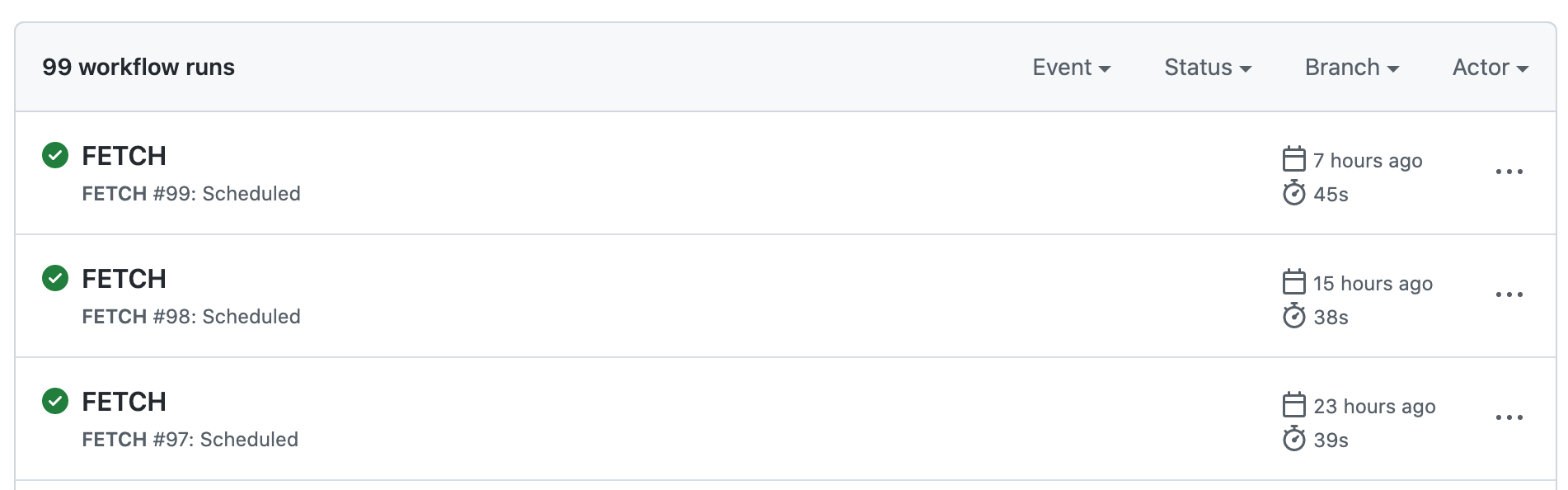
Task: Open the FETCH run titled above #97
Action: tap(124, 402)
